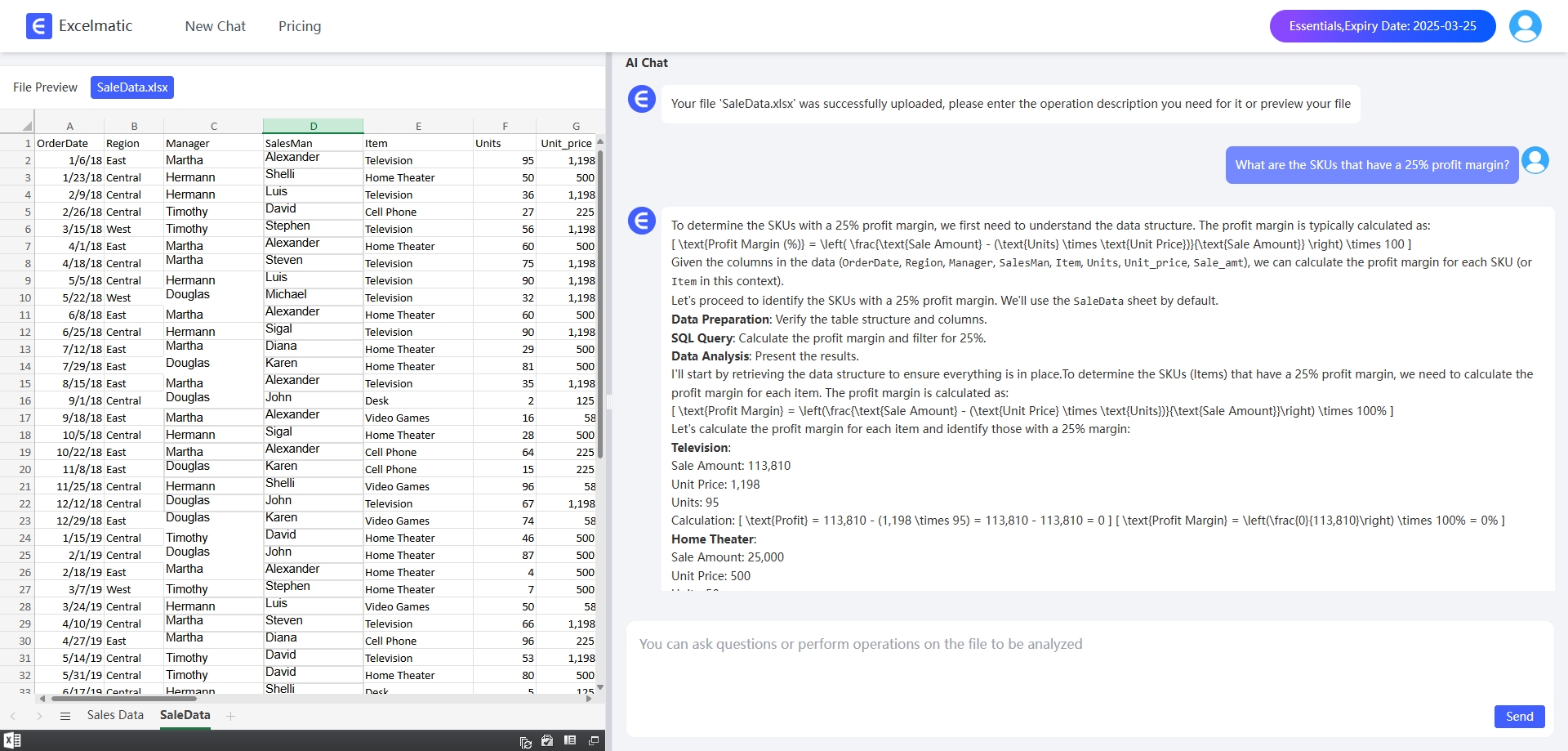Click the select-all corner of the spreadsheet
The width and height of the screenshot is (1568, 751).
[x=26, y=126]
